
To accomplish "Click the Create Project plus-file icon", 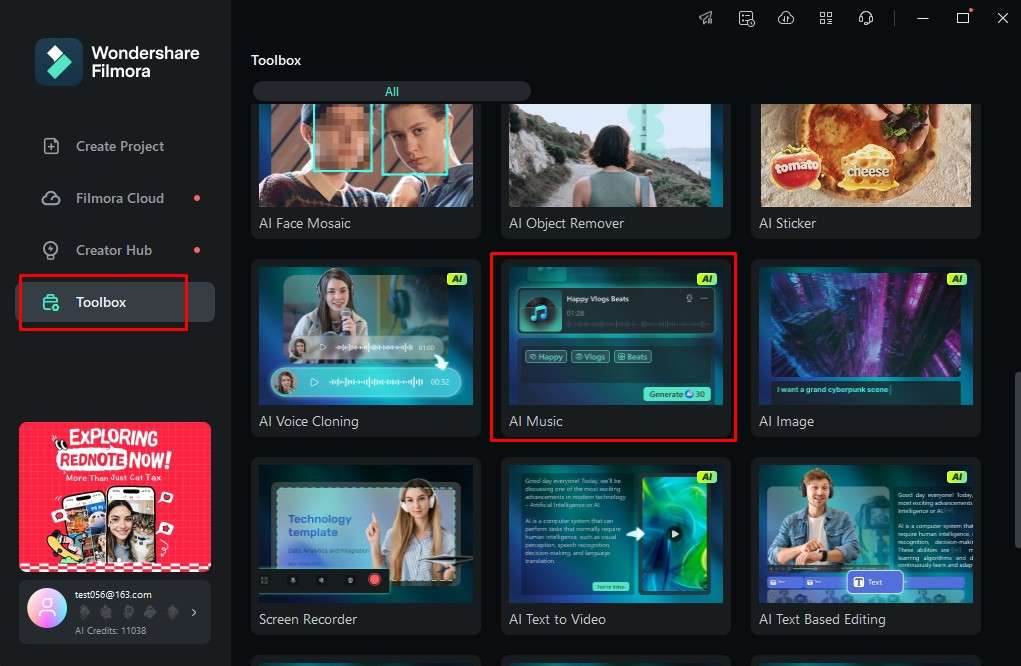I will (51, 146).
